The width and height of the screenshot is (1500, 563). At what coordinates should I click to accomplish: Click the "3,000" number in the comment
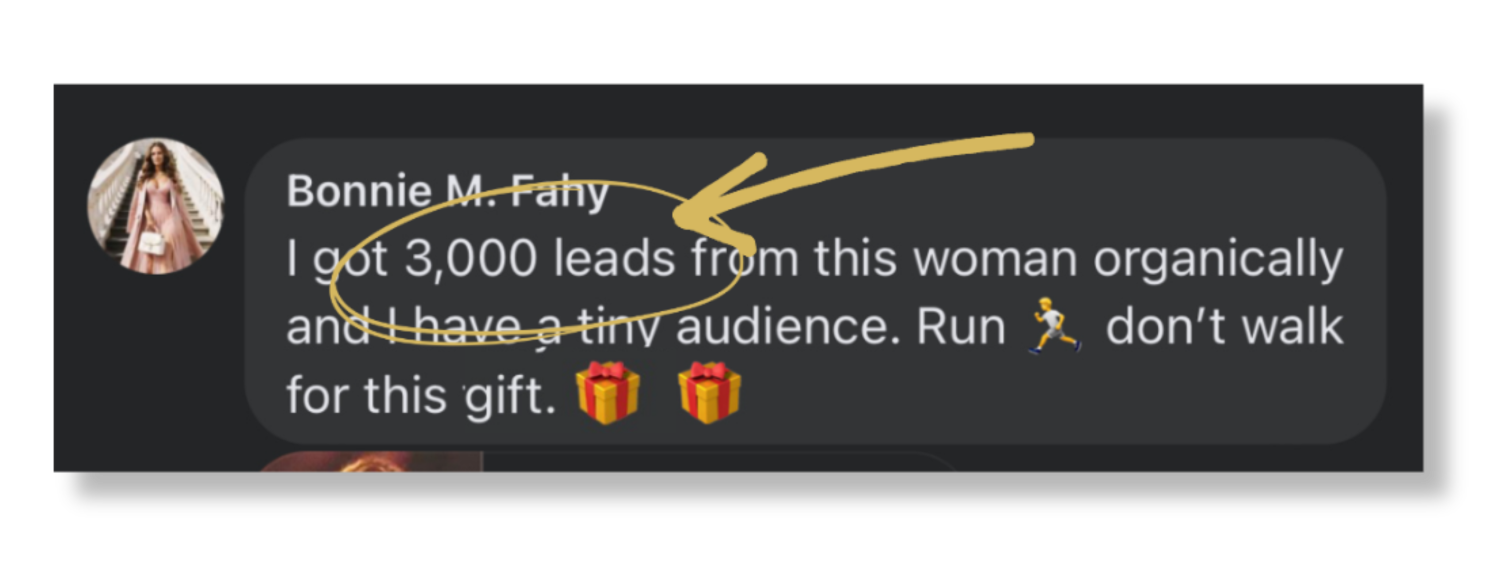[x=469, y=261]
